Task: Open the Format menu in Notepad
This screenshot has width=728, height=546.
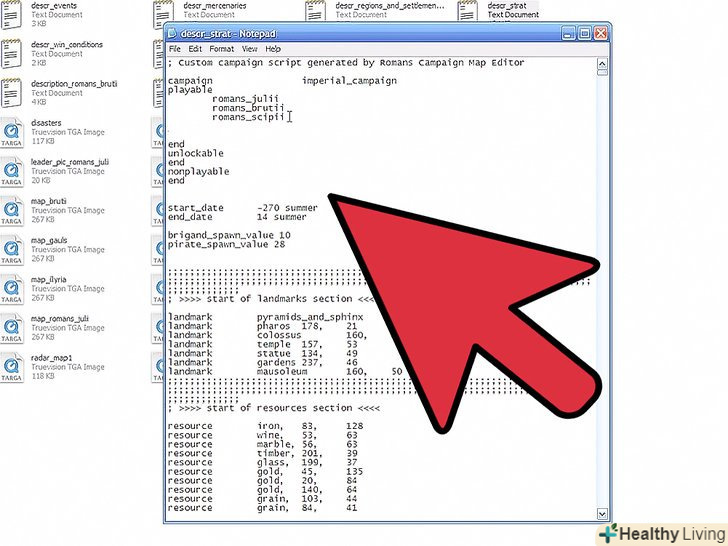Action: (221, 49)
